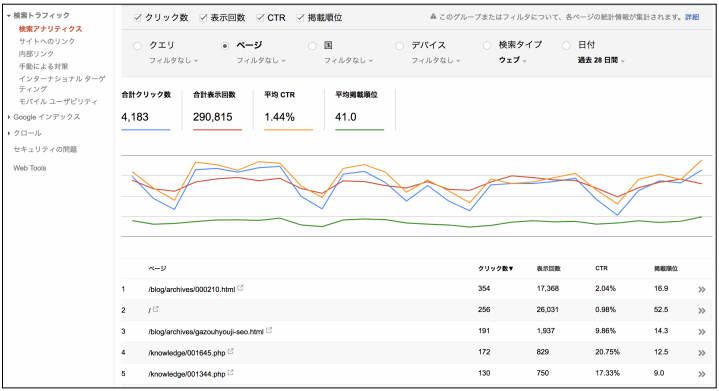Toggle the CTR checkbox
Viewport: 719px width, 391px height.
click(260, 17)
